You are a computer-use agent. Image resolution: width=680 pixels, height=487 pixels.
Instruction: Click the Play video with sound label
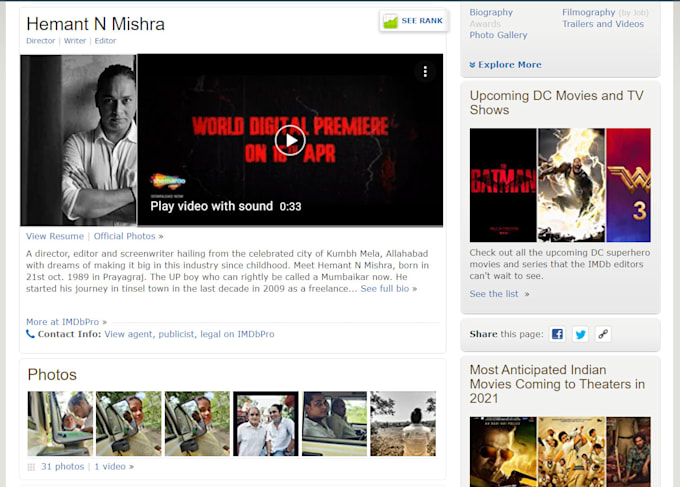point(212,206)
